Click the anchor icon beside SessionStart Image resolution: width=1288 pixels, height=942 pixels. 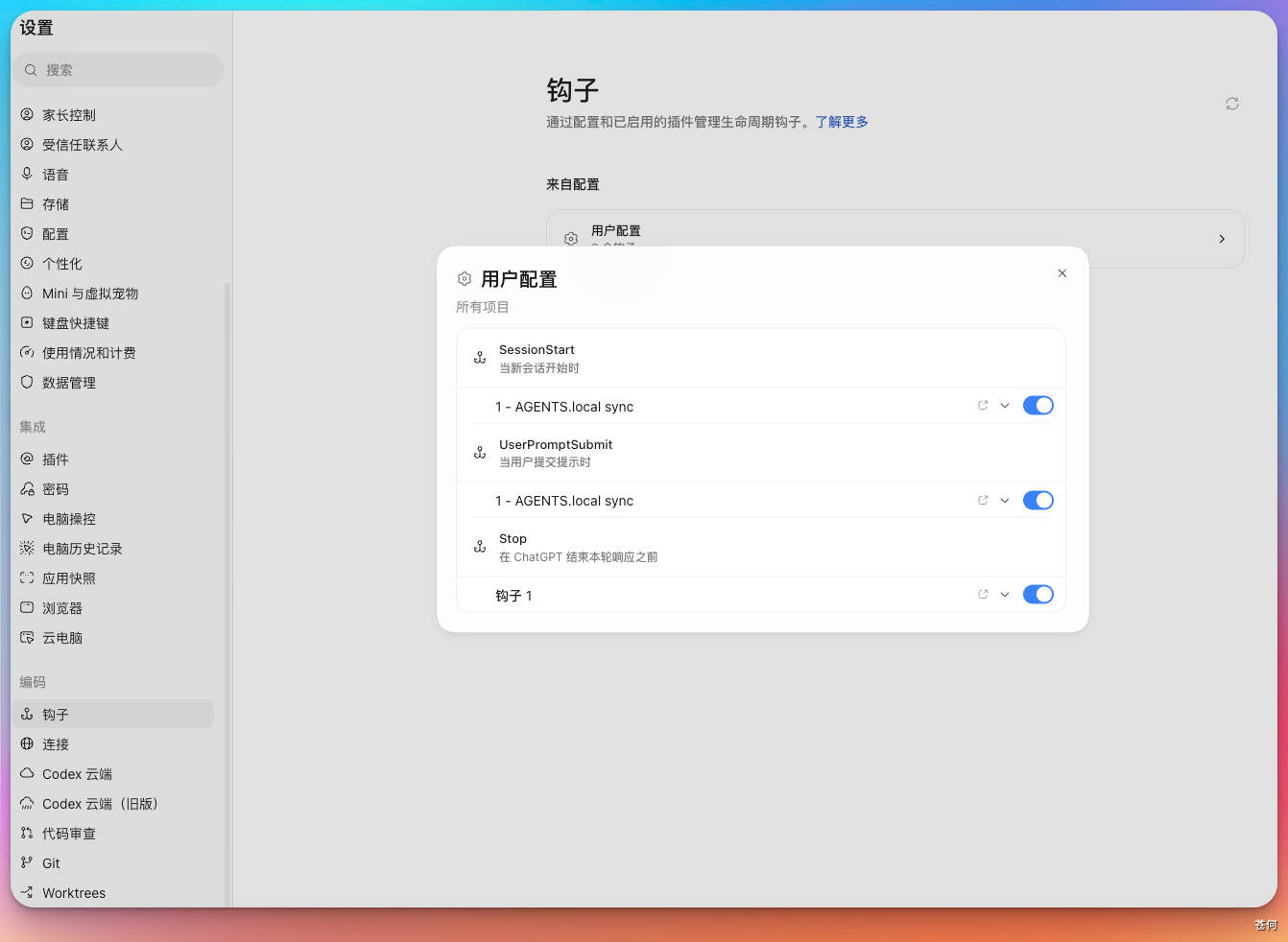(x=480, y=358)
